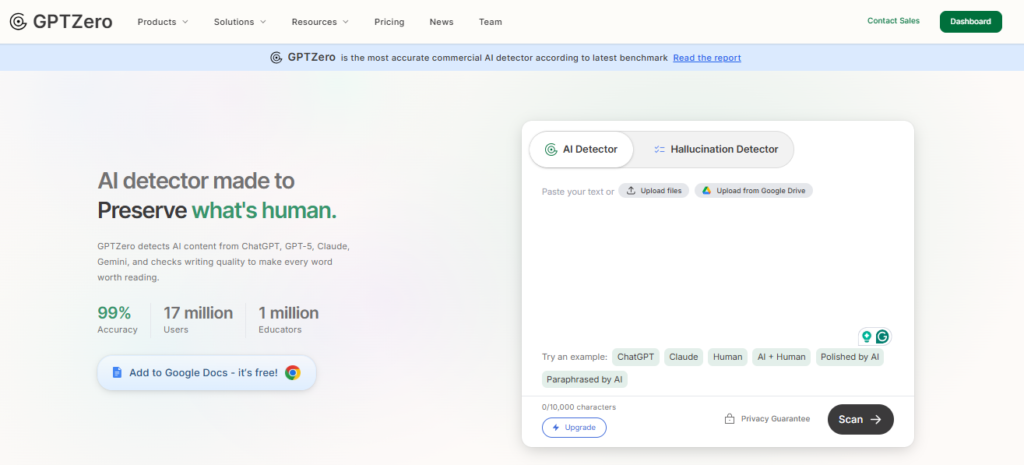Switch to the Hallucination Detector tab
Screen dimensions: 1024x465
click(x=716, y=150)
